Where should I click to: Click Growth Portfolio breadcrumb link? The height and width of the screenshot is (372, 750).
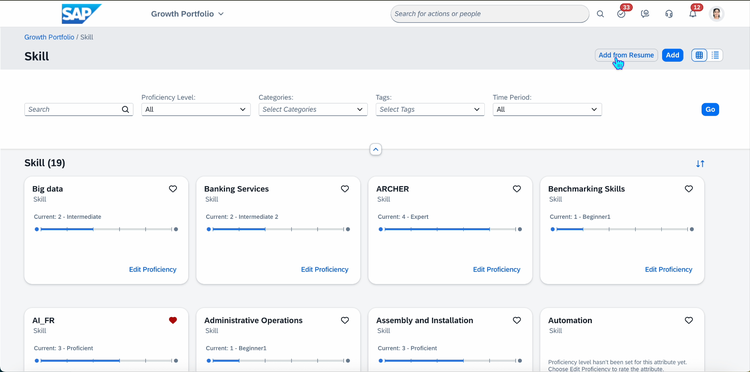(49, 37)
